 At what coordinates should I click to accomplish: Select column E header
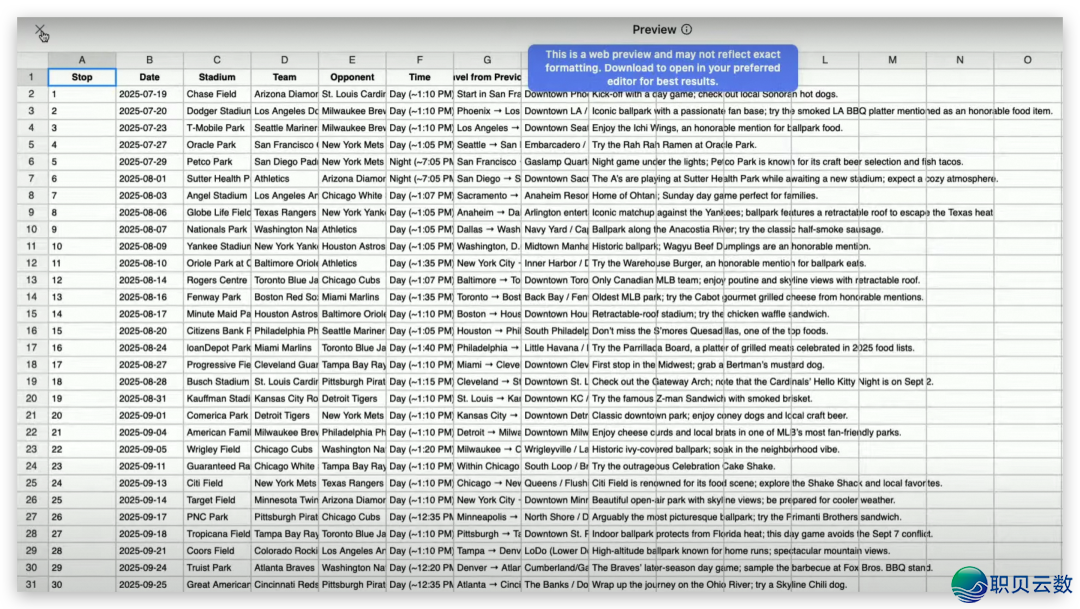point(352,60)
